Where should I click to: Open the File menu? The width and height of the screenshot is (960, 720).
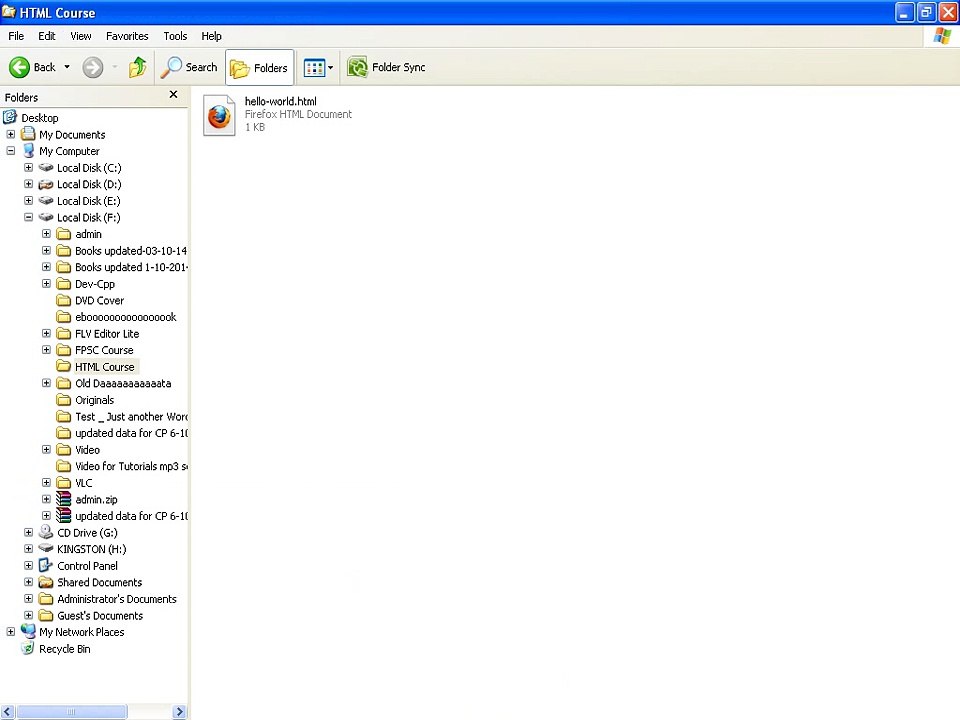tap(16, 36)
